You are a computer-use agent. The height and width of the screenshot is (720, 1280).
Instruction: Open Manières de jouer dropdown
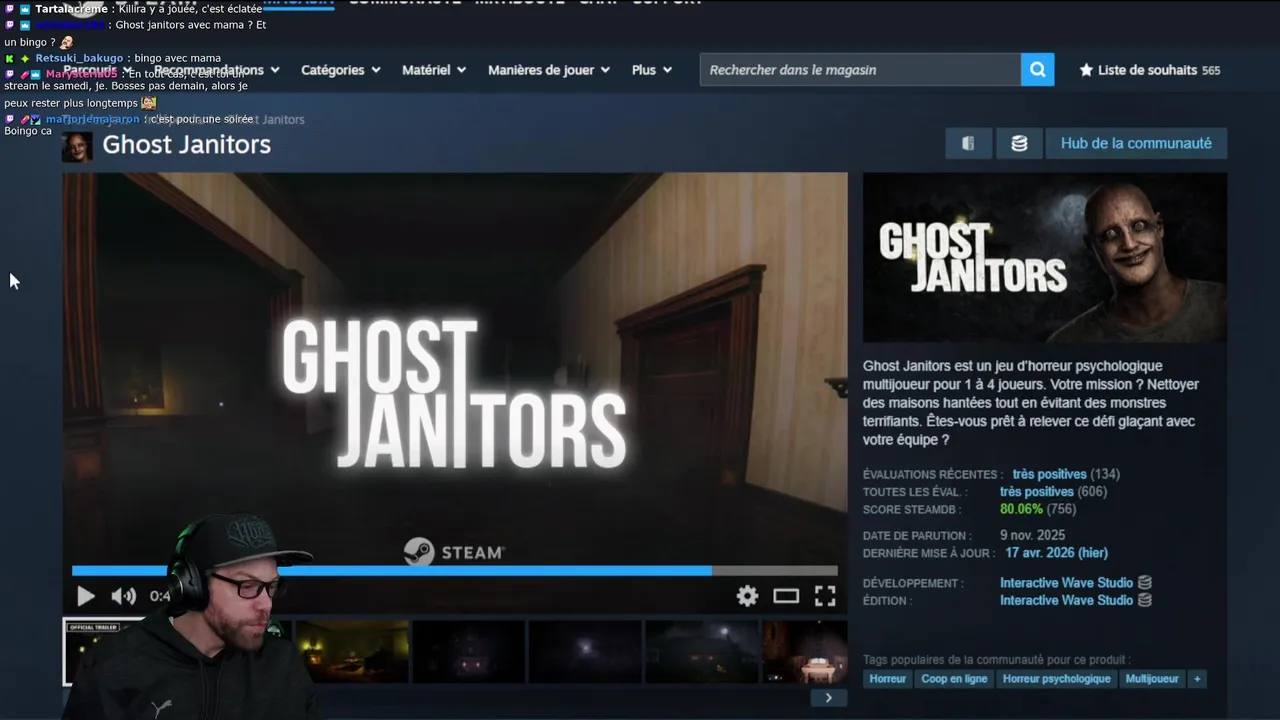coord(550,70)
